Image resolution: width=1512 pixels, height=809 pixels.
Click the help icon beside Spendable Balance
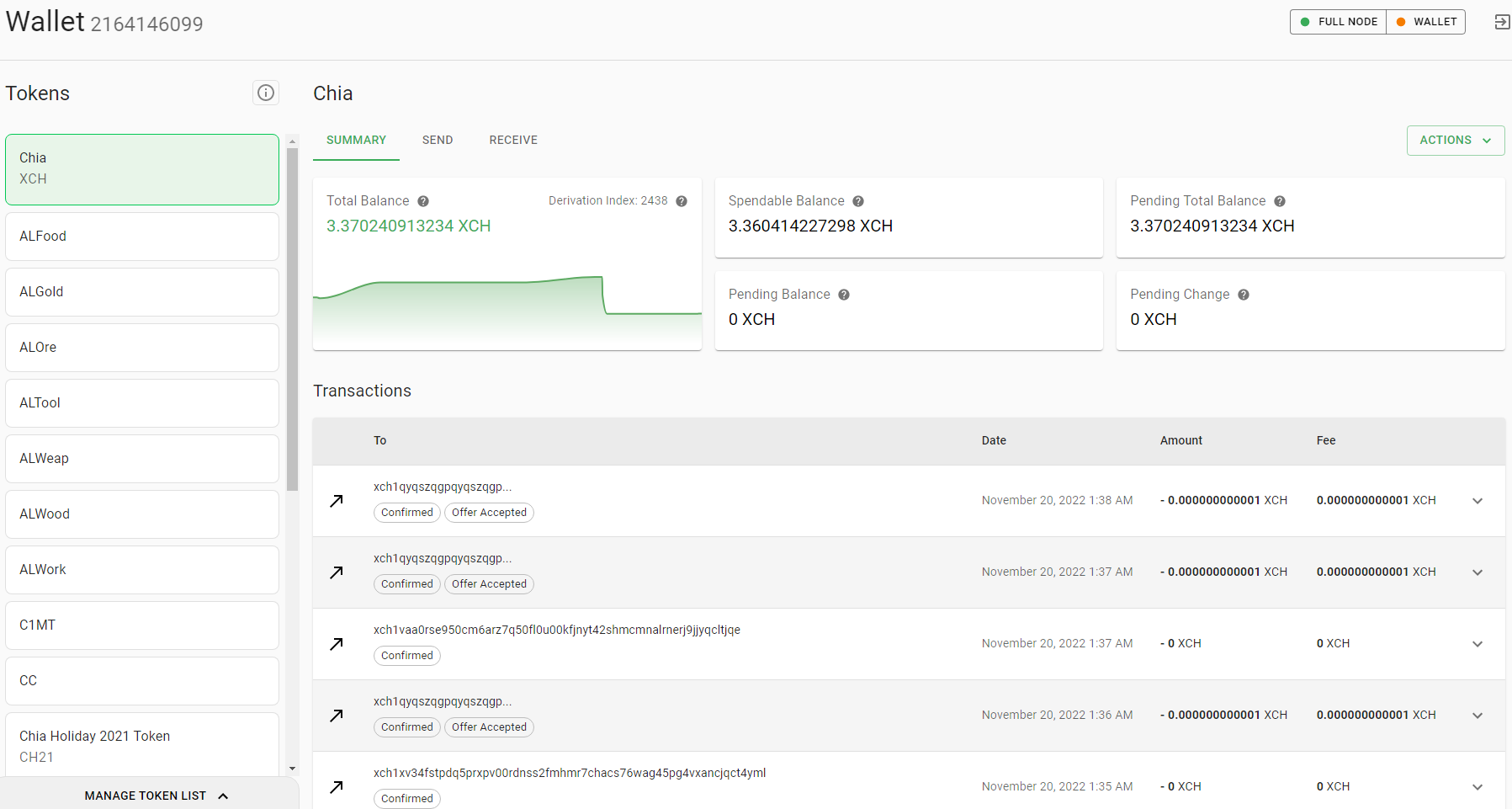[858, 200]
